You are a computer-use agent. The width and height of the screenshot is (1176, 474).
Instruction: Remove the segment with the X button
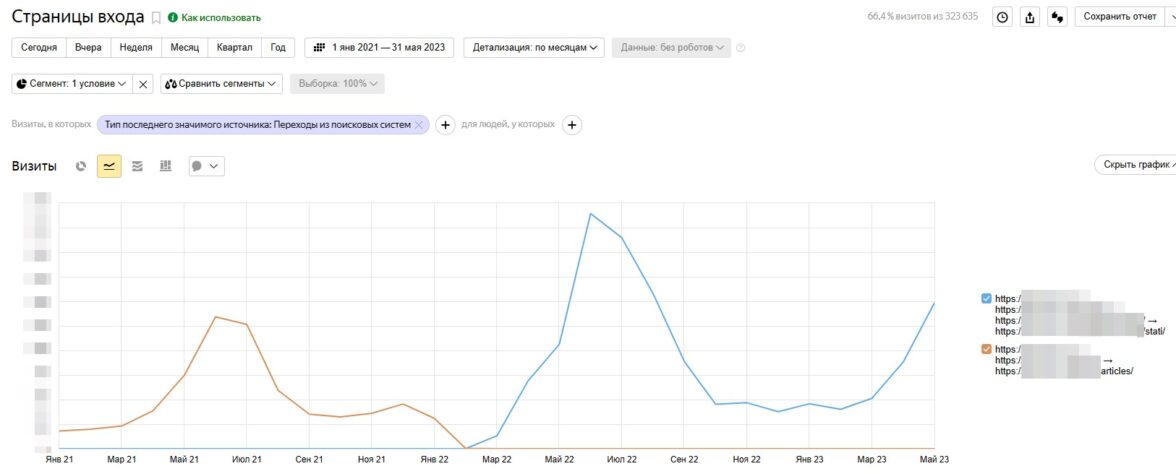[143, 84]
